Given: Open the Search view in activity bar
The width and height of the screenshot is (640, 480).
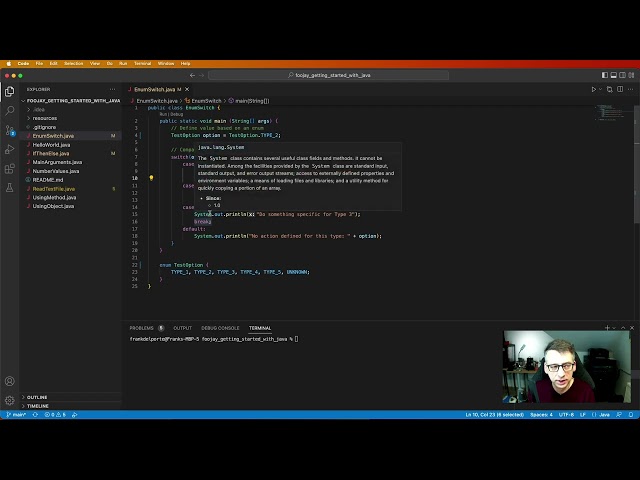Looking at the screenshot, I should (10, 111).
